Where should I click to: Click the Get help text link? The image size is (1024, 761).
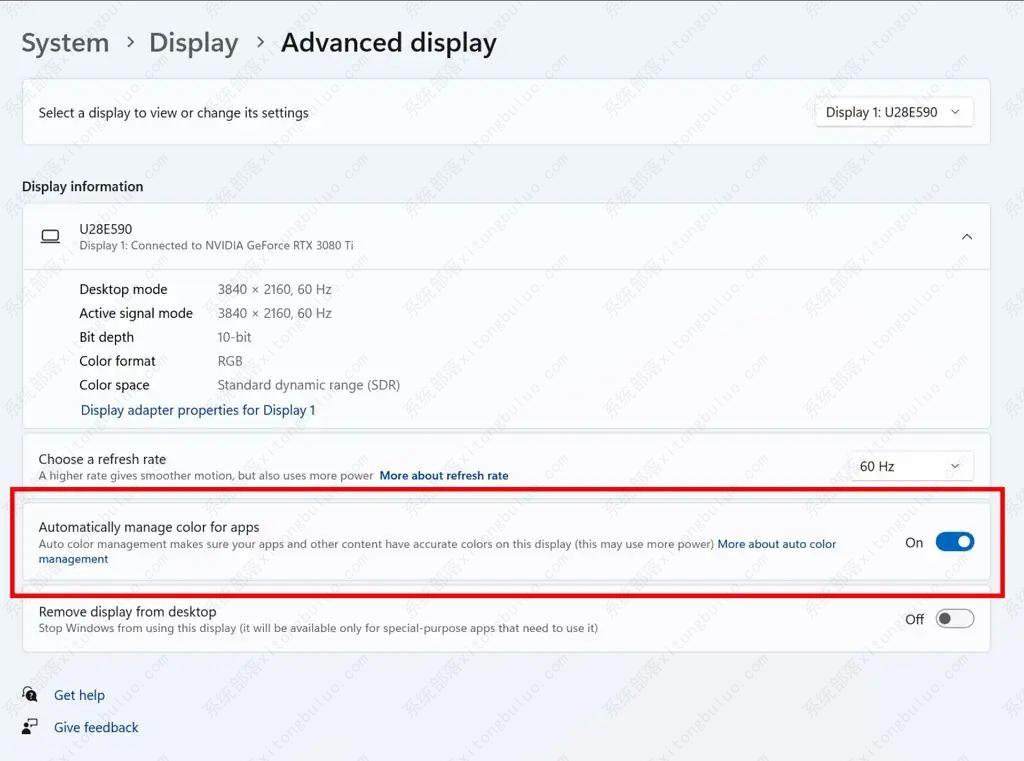[79, 695]
